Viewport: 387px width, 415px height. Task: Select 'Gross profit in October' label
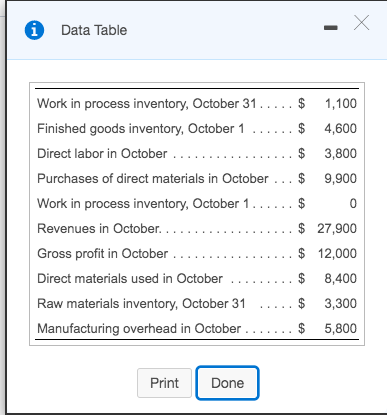click(102, 254)
